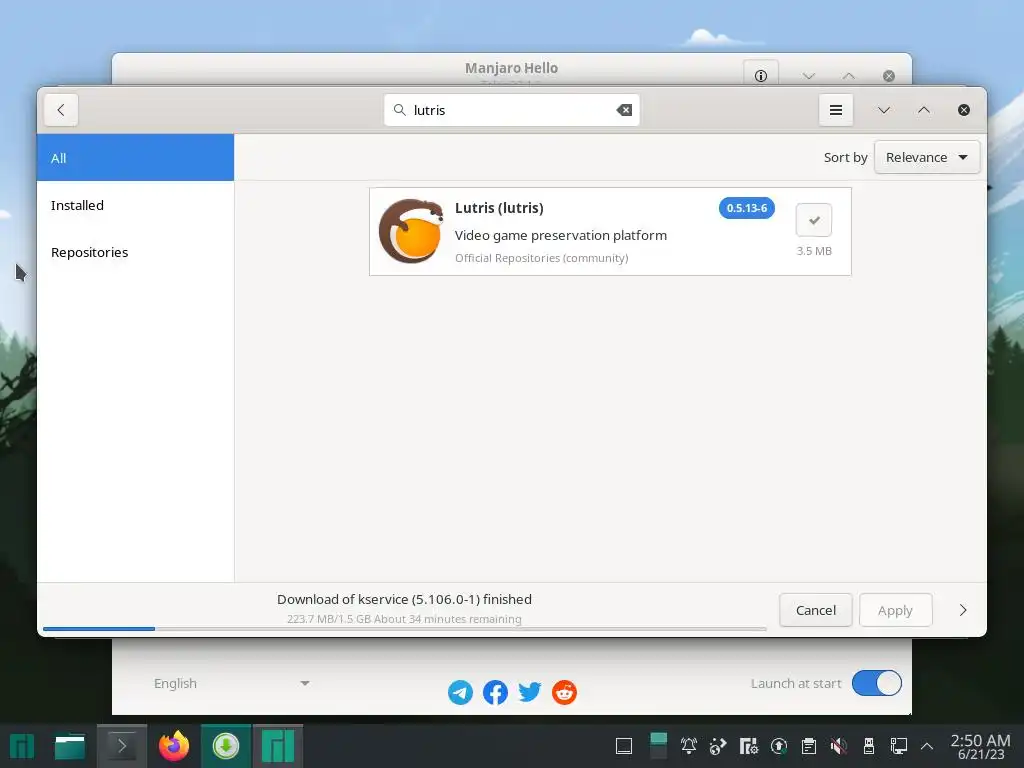Viewport: 1024px width, 768px height.
Task: Open the Sort by Relevance dropdown
Action: pos(927,157)
